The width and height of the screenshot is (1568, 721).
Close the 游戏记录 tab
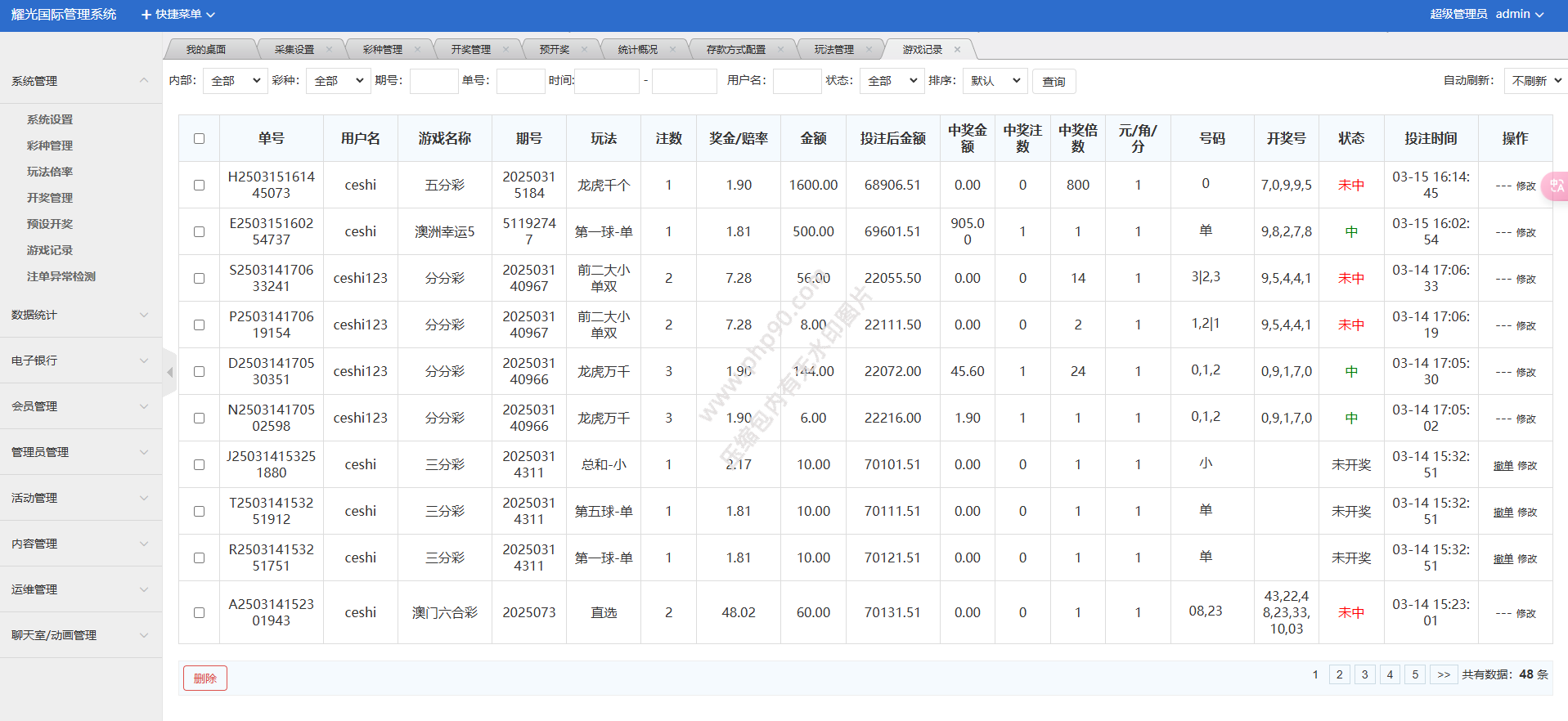pyautogui.click(x=957, y=49)
